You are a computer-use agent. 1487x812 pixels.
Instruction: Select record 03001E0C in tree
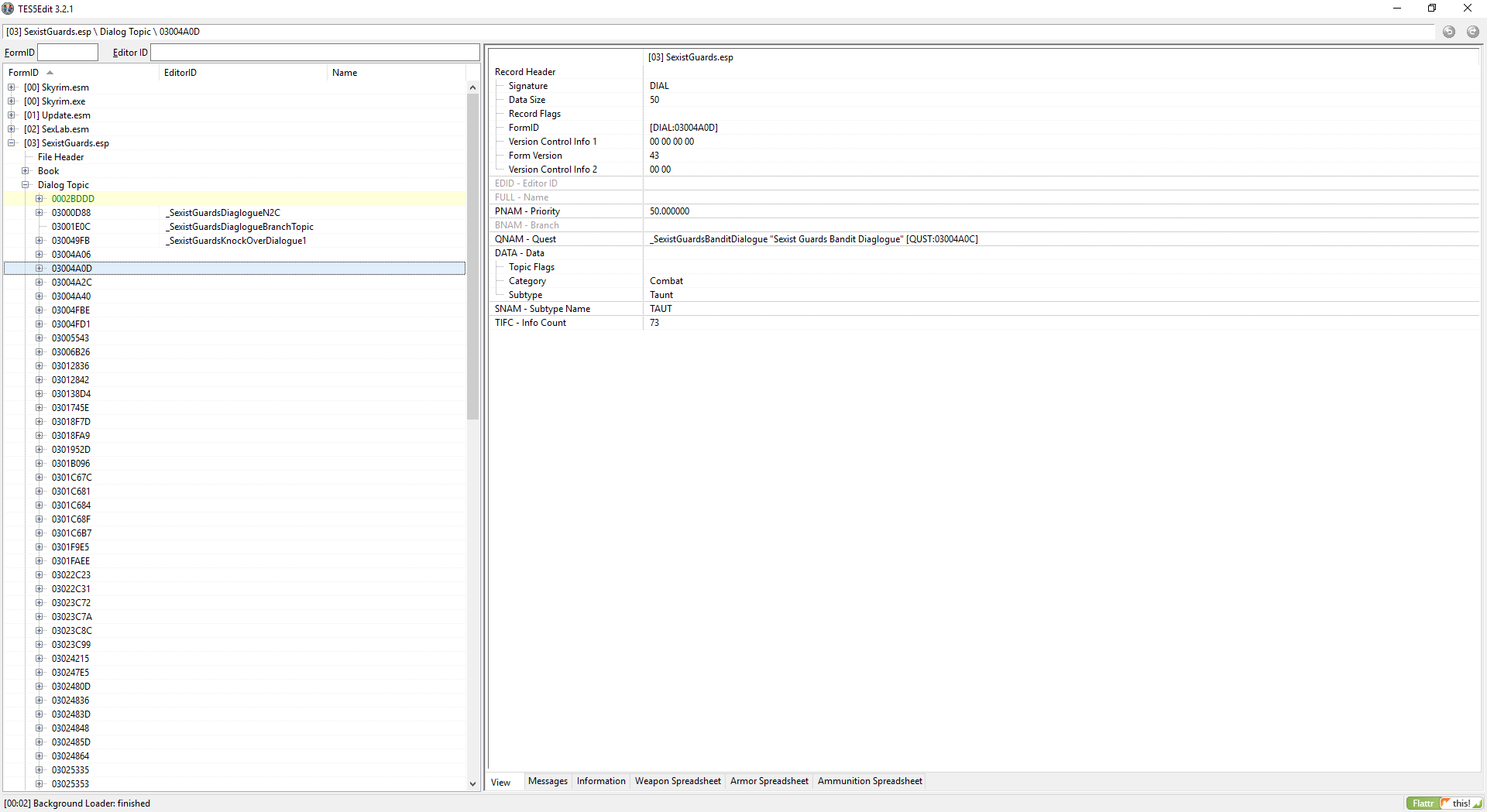tap(71, 227)
